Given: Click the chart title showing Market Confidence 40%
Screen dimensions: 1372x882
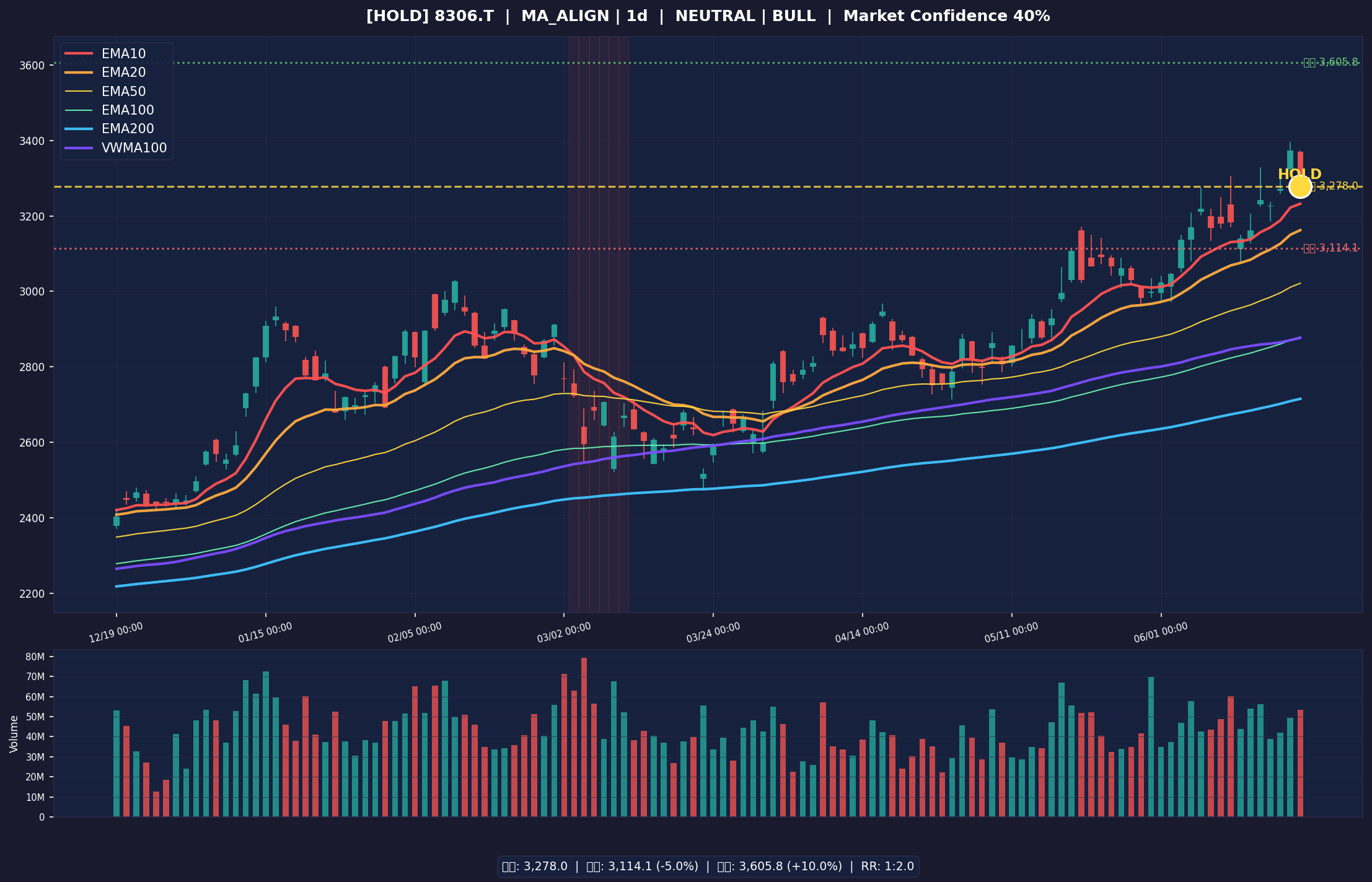Looking at the screenshot, I should coord(708,17).
